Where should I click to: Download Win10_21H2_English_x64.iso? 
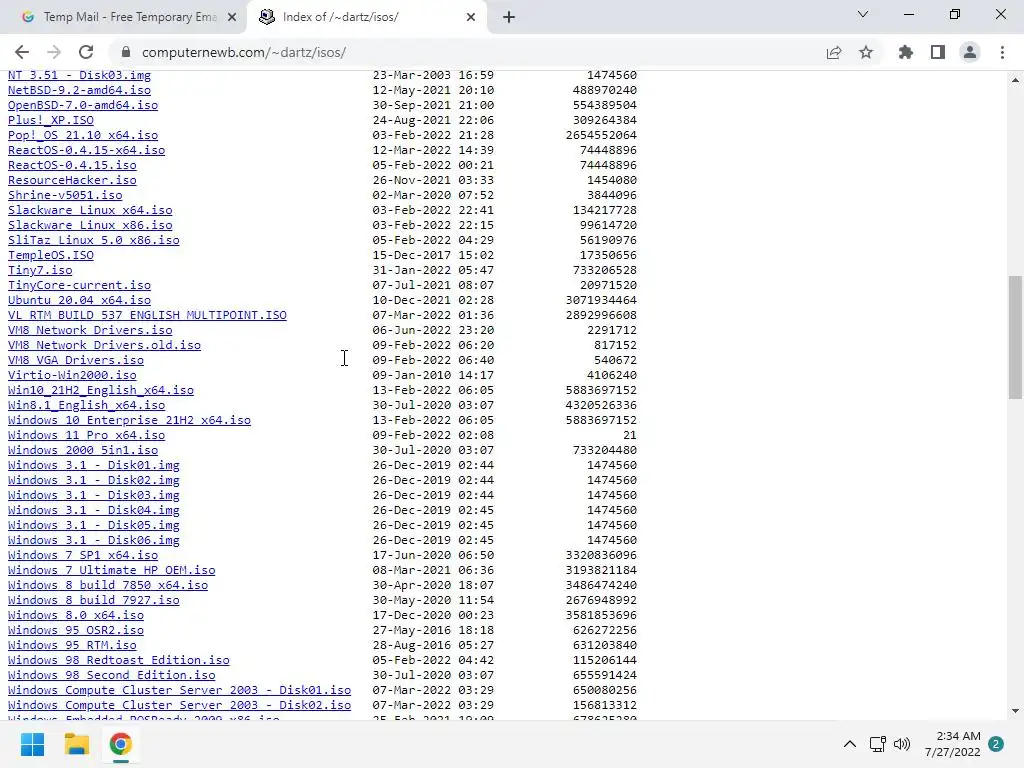(101, 391)
